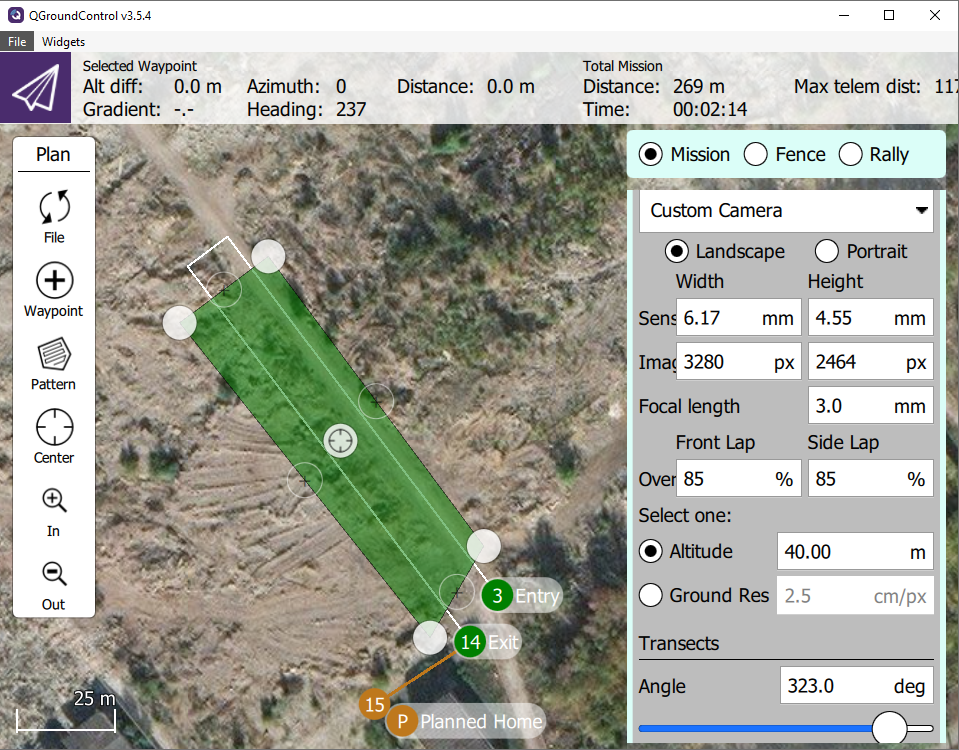Click the paper plane Fly view icon
The image size is (959, 750).
(x=35, y=87)
